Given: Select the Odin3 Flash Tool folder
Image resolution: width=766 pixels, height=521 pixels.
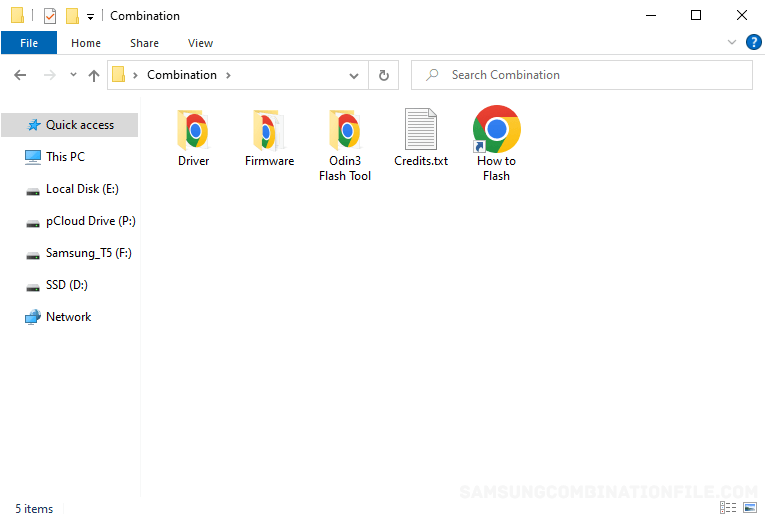Looking at the screenshot, I should (x=345, y=145).
